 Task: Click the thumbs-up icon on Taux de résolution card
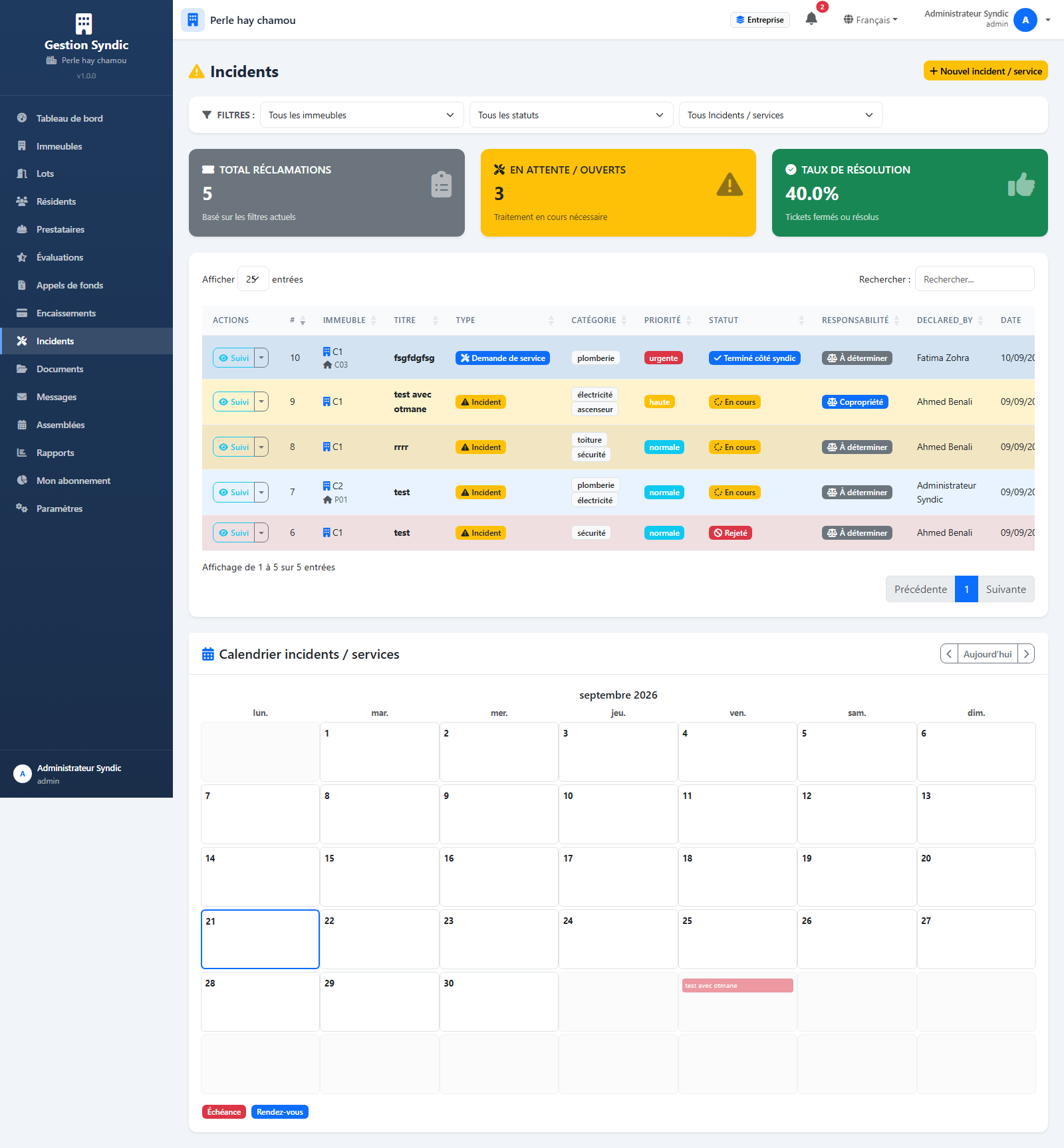[1021, 185]
